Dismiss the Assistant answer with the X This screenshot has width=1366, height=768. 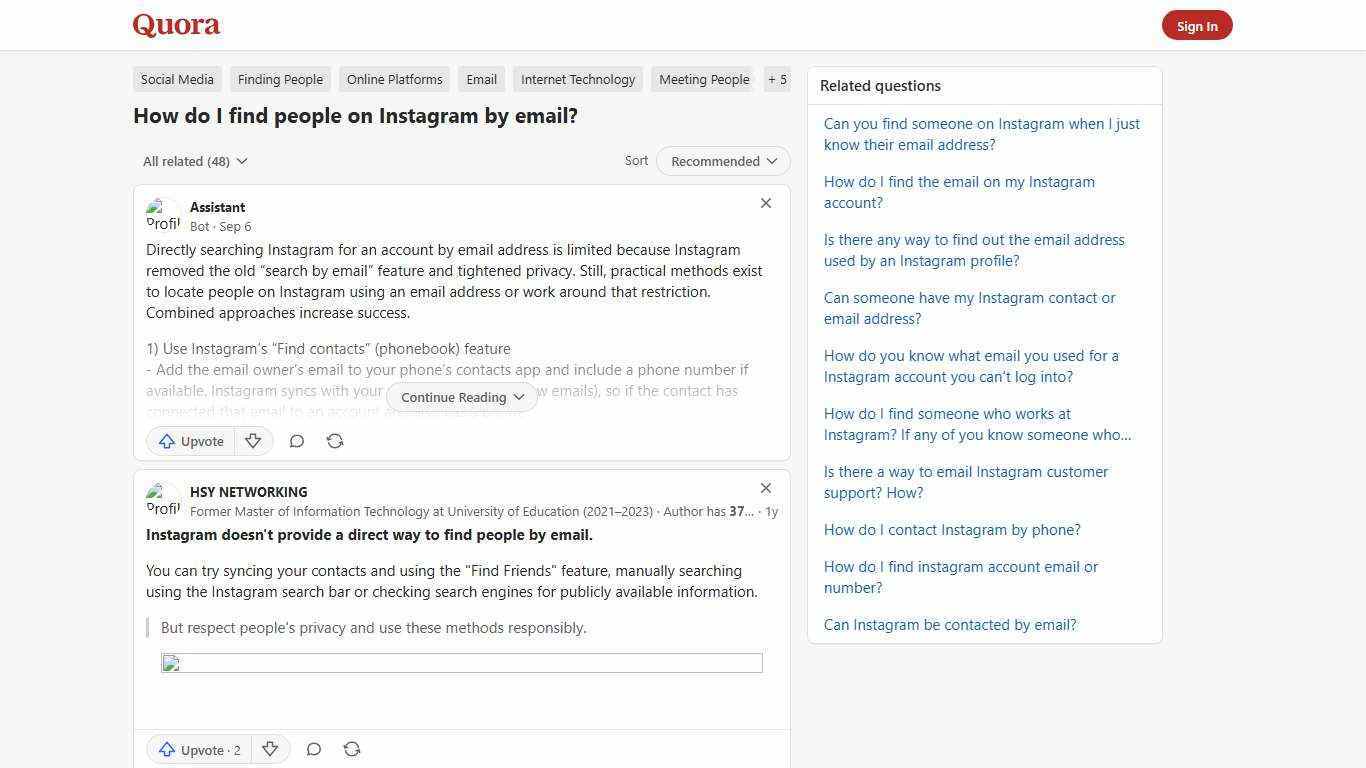click(x=766, y=203)
